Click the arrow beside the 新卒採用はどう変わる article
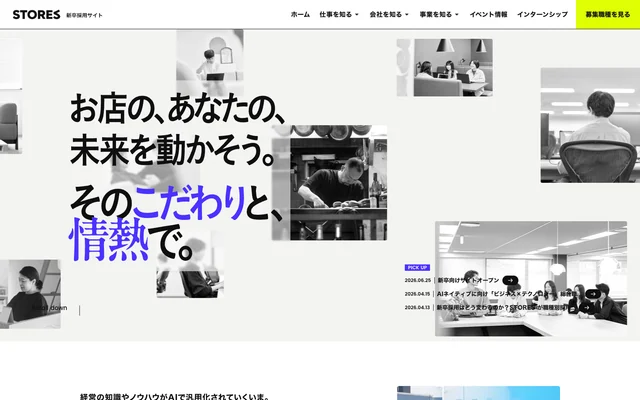Screen dimensions: 640x400 pos(586,307)
